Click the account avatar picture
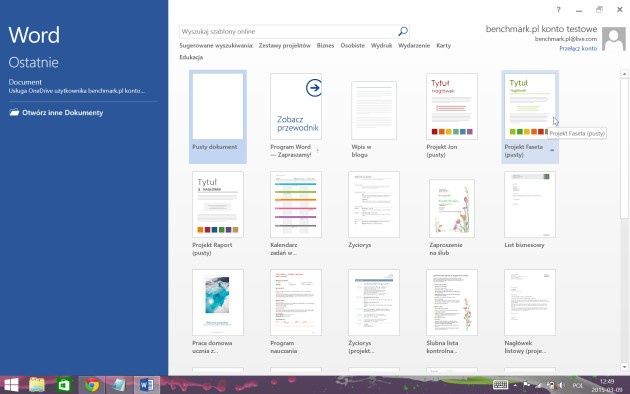The image size is (630, 394). [x=614, y=39]
